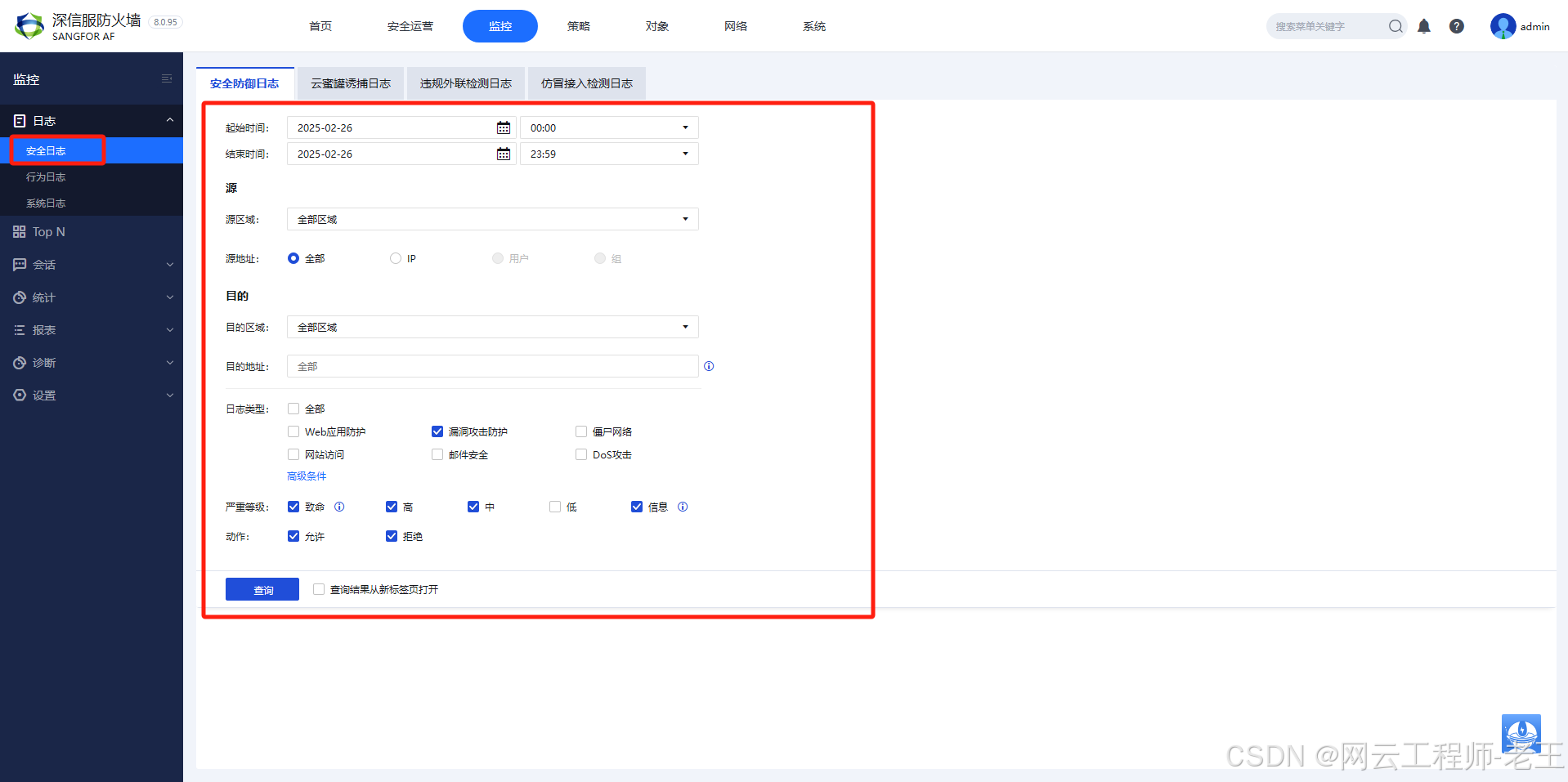The width and height of the screenshot is (1568, 782).
Task: Uncheck 漏洞攻击防护 log type
Action: click(x=437, y=431)
